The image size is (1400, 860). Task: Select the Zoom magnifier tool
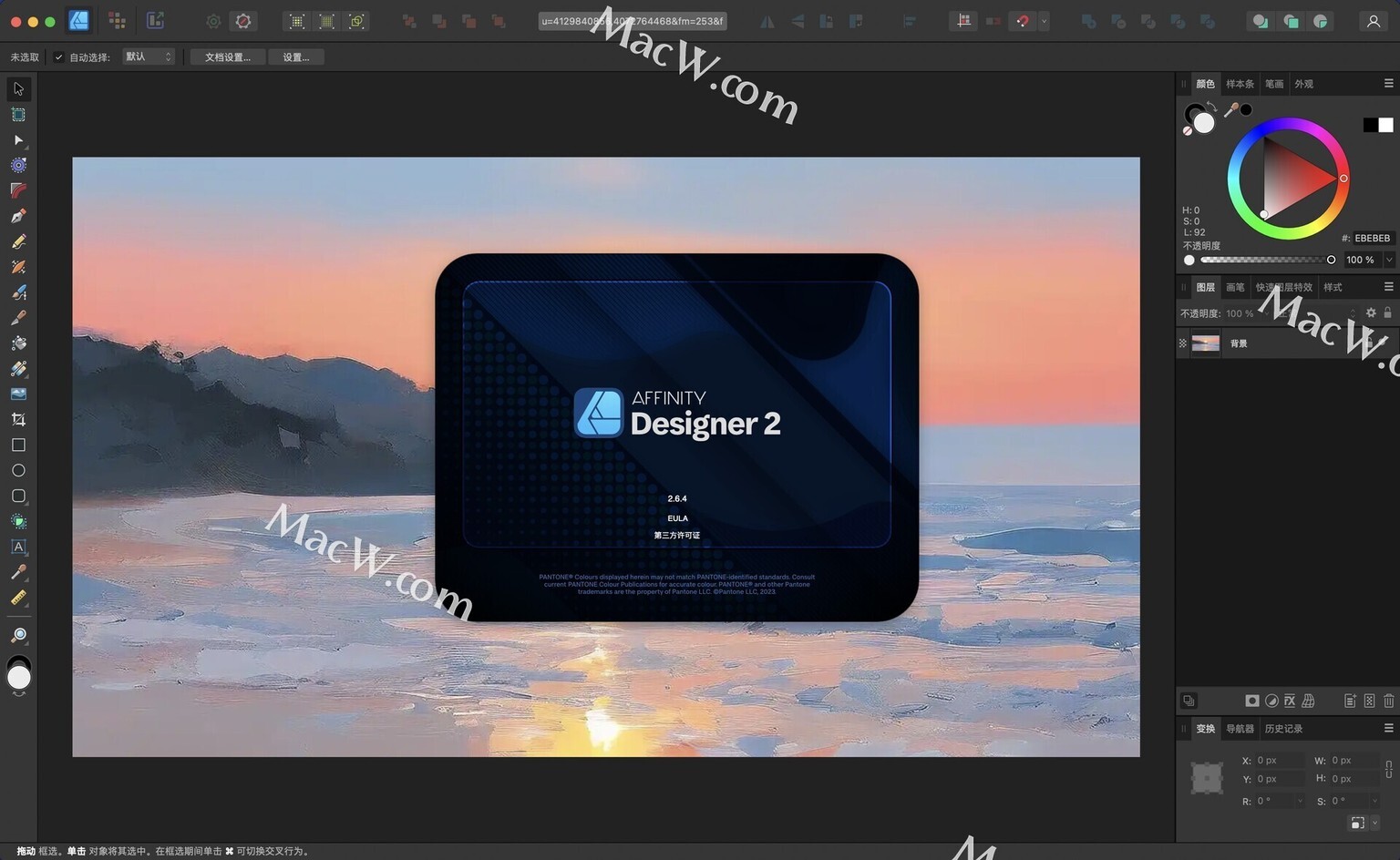[x=18, y=635]
